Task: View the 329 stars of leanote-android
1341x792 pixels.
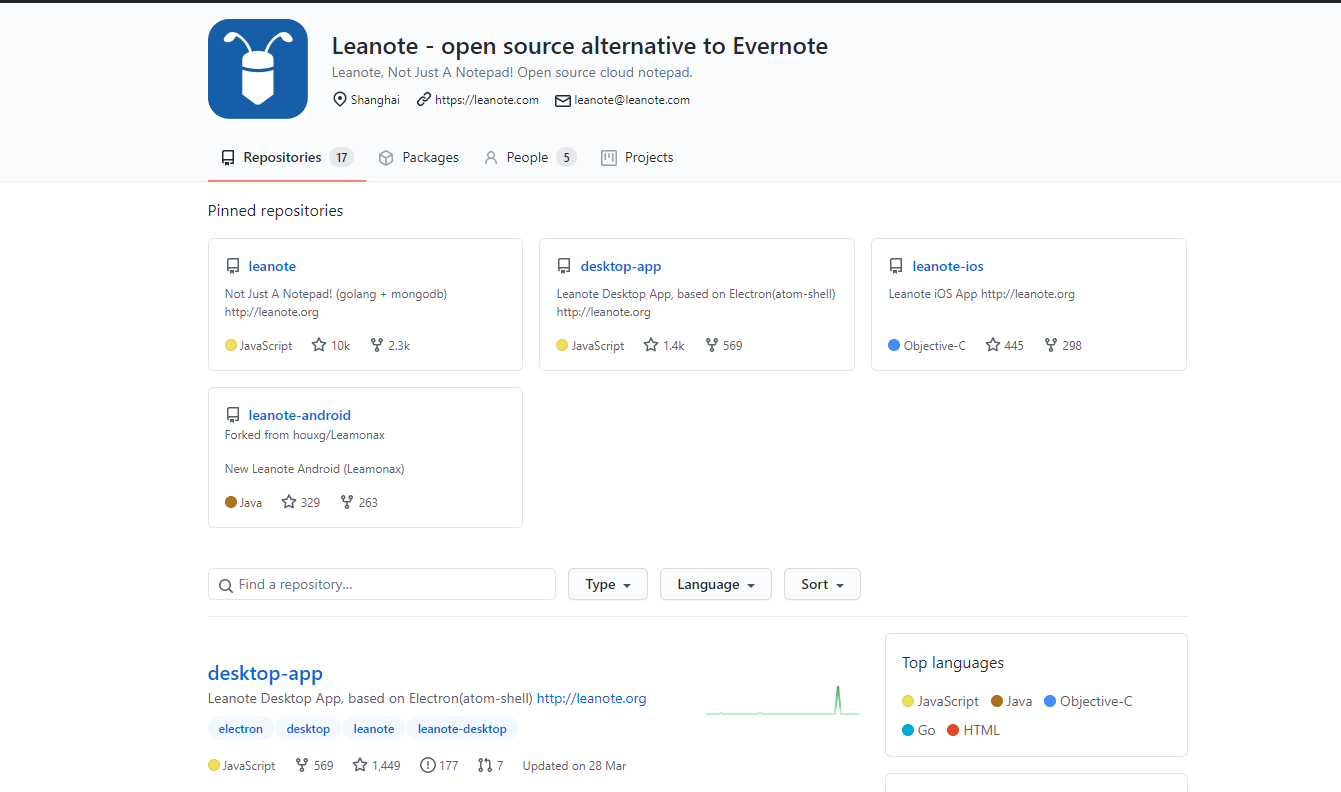Action: (301, 502)
